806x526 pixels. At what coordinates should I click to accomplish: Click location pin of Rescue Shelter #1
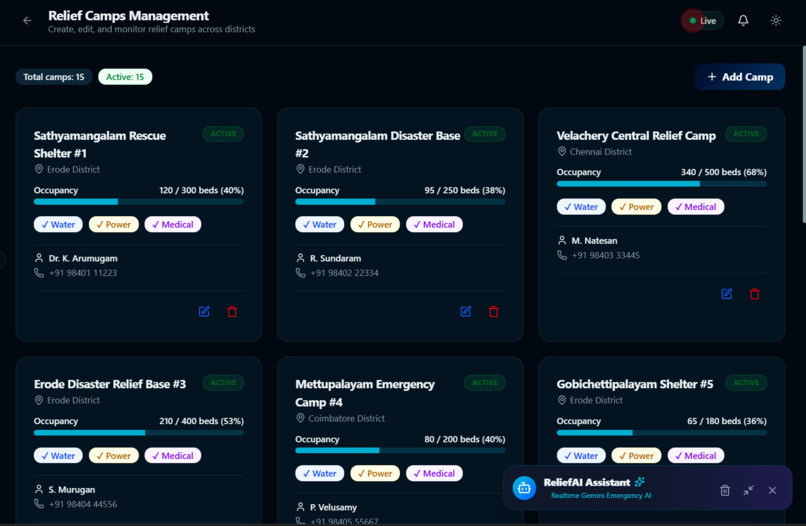click(x=39, y=169)
